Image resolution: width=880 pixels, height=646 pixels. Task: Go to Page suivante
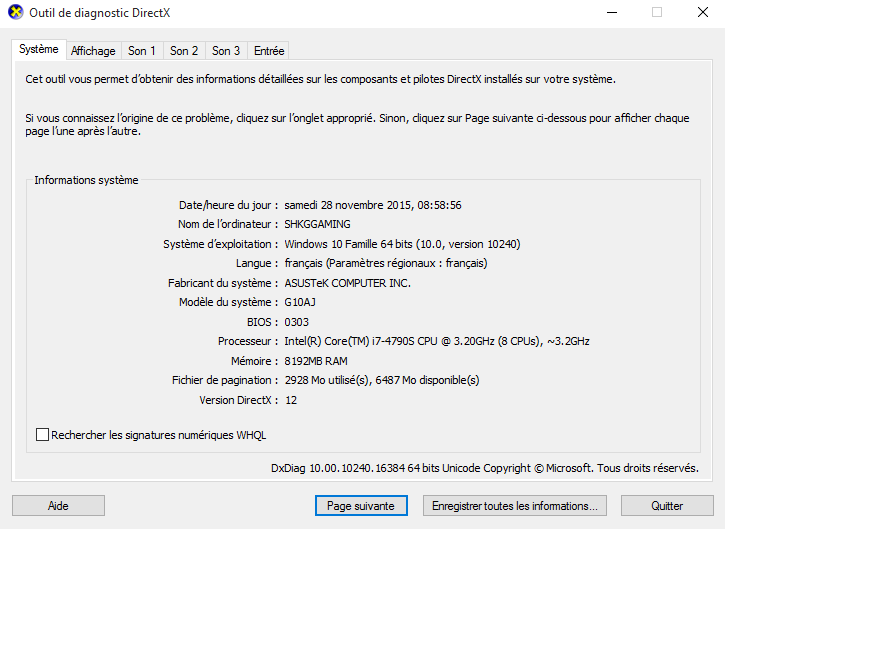pyautogui.click(x=361, y=506)
